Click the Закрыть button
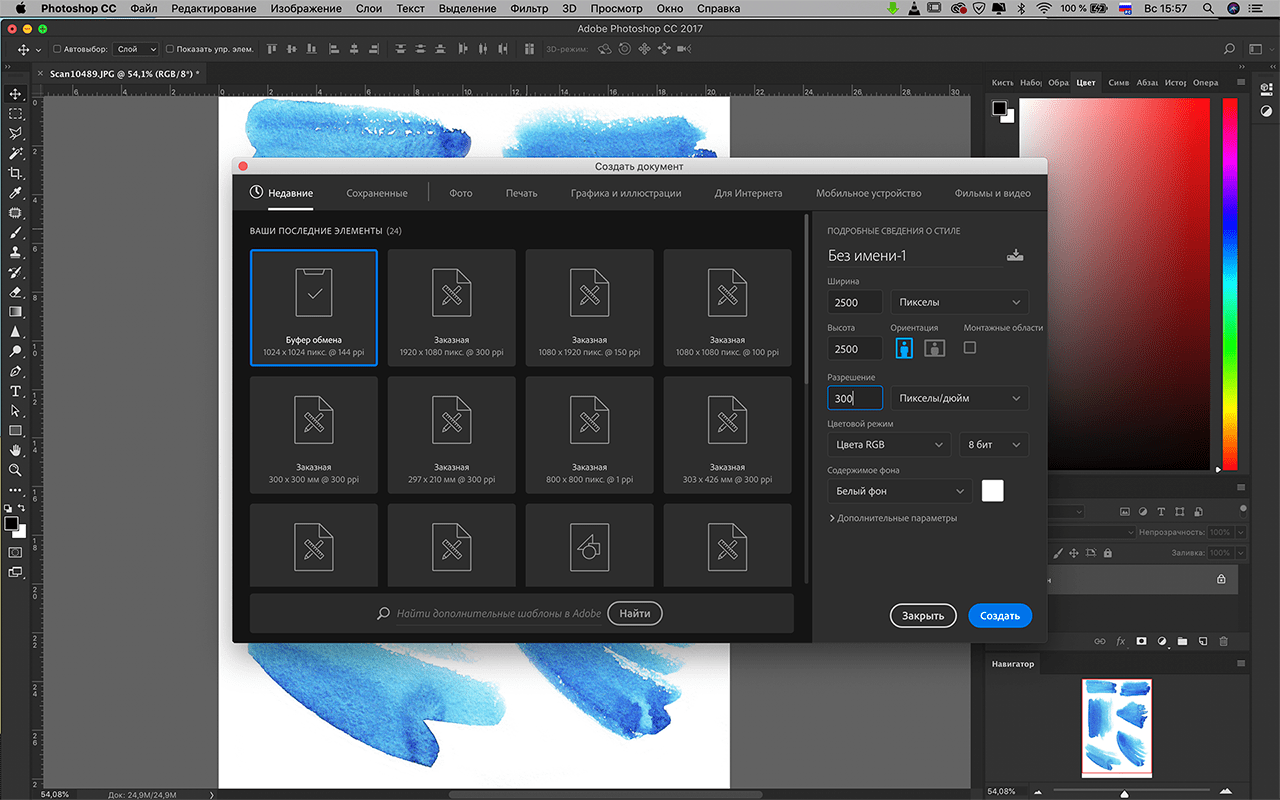 [x=923, y=616]
